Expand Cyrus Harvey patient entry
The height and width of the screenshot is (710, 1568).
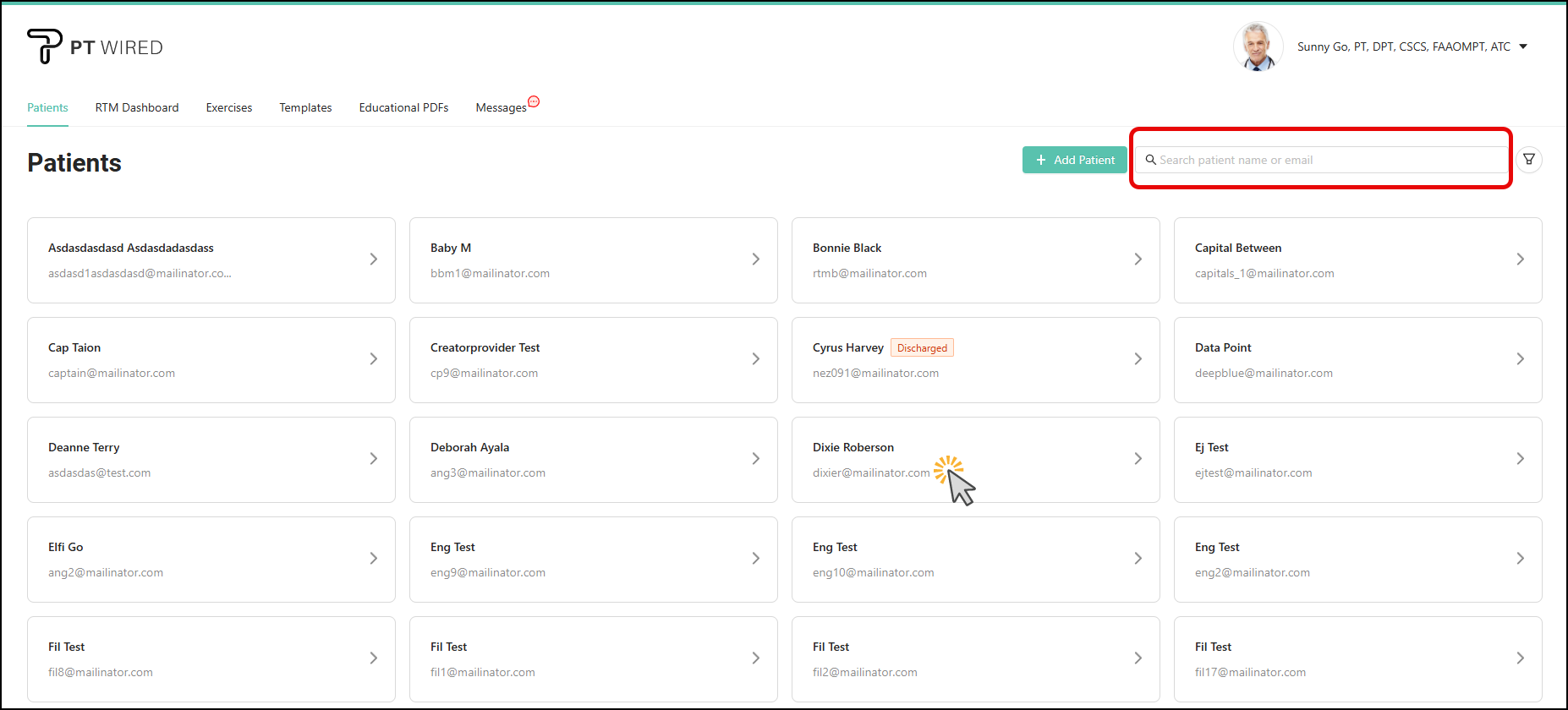[1138, 359]
